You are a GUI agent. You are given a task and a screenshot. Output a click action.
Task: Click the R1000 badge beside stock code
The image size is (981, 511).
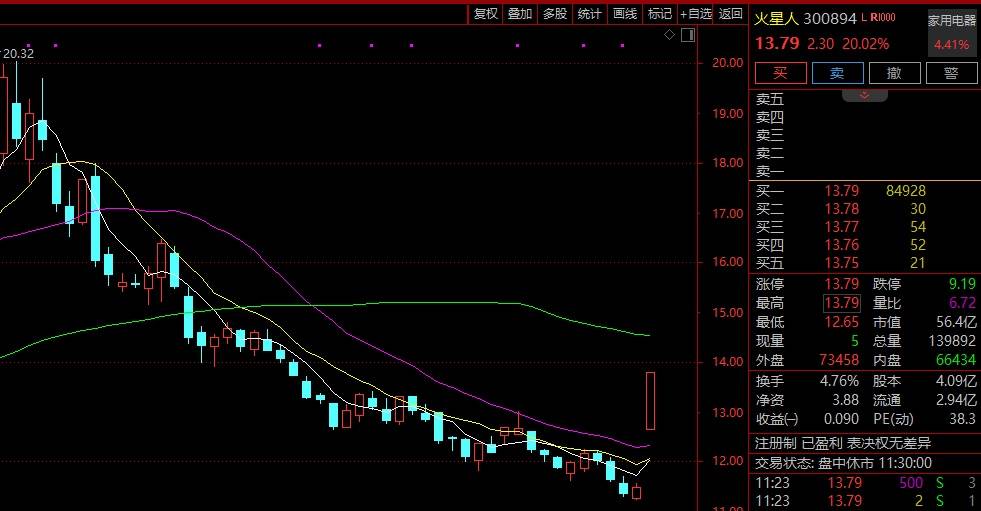(882, 17)
